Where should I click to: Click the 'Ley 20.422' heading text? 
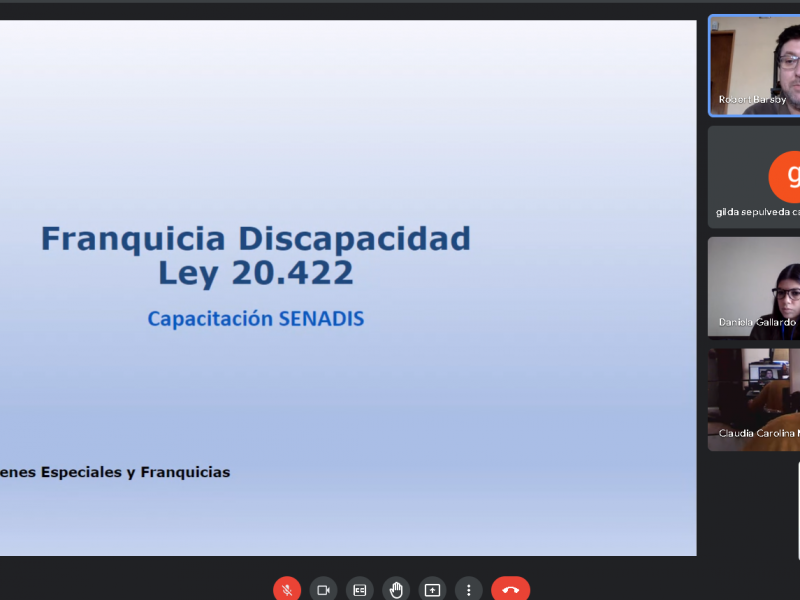(x=256, y=273)
